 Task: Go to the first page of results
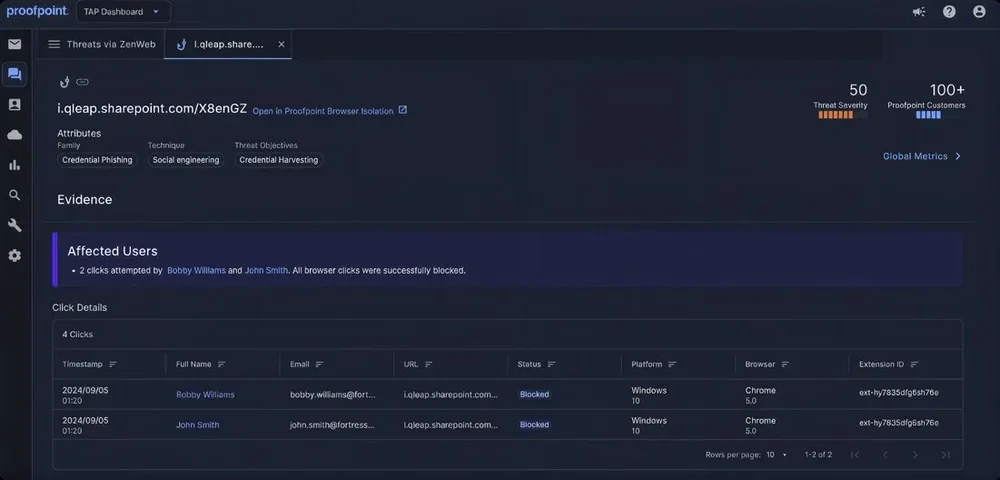855,455
